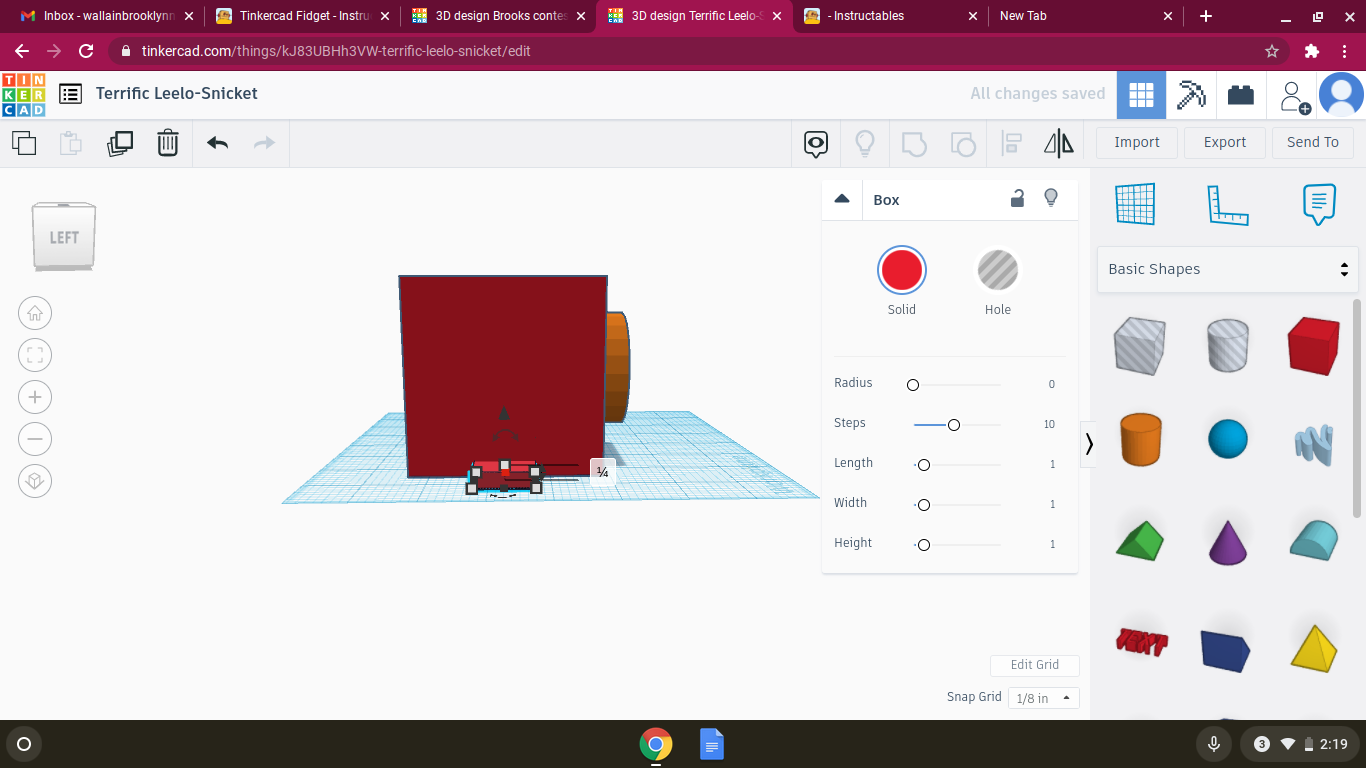Open the Basic Shapes dropdown
The height and width of the screenshot is (768, 1366).
[1228, 269]
